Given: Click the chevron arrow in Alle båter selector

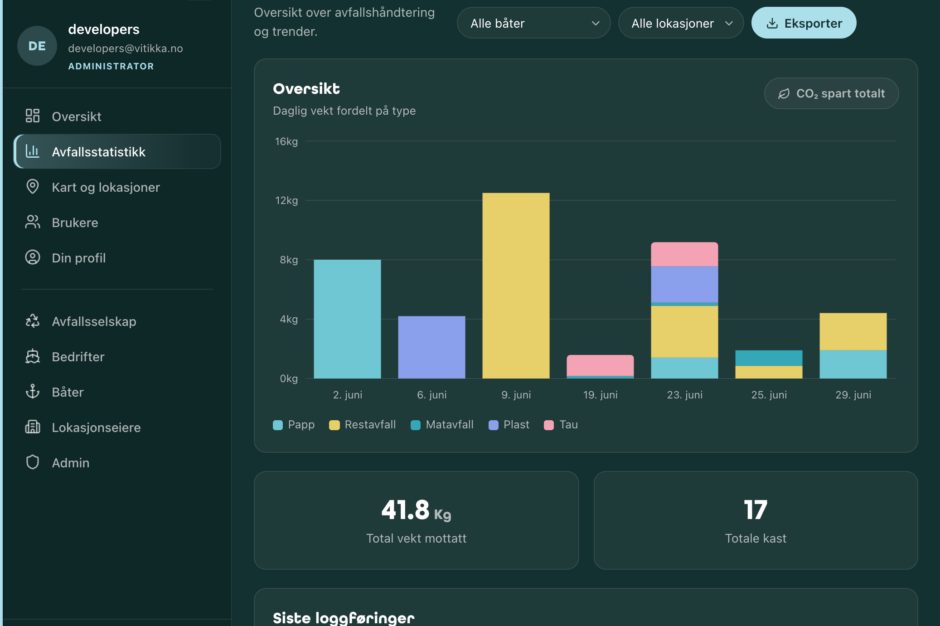Looking at the screenshot, I should click(x=595, y=23).
